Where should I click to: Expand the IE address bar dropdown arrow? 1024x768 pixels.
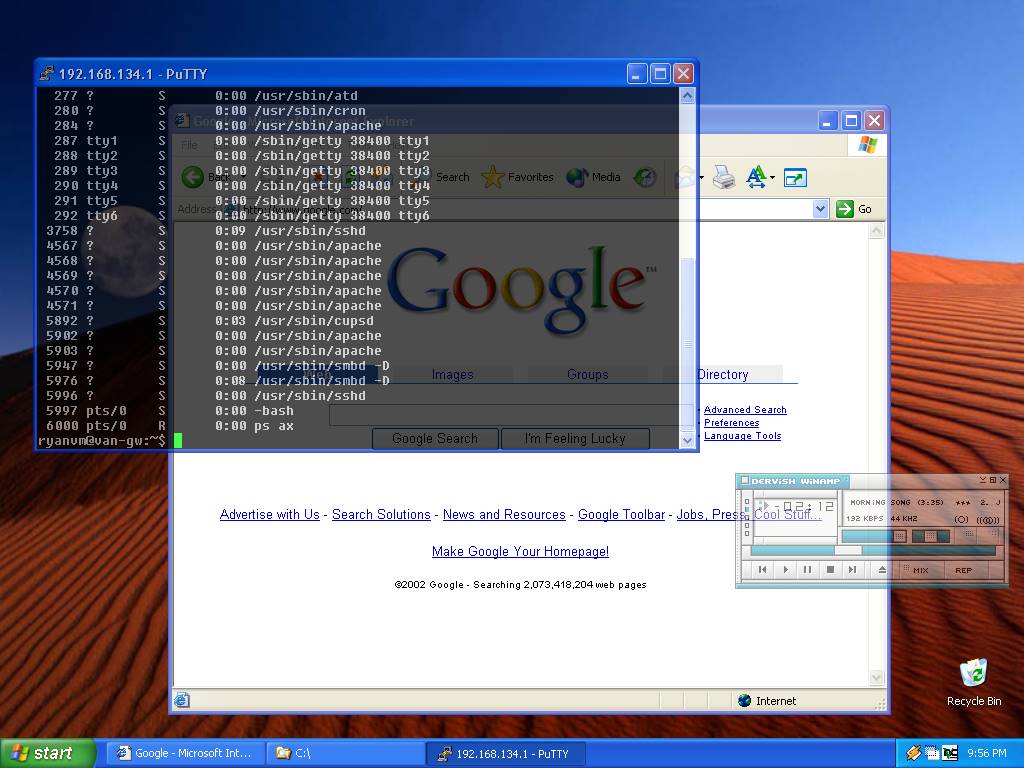tap(820, 209)
